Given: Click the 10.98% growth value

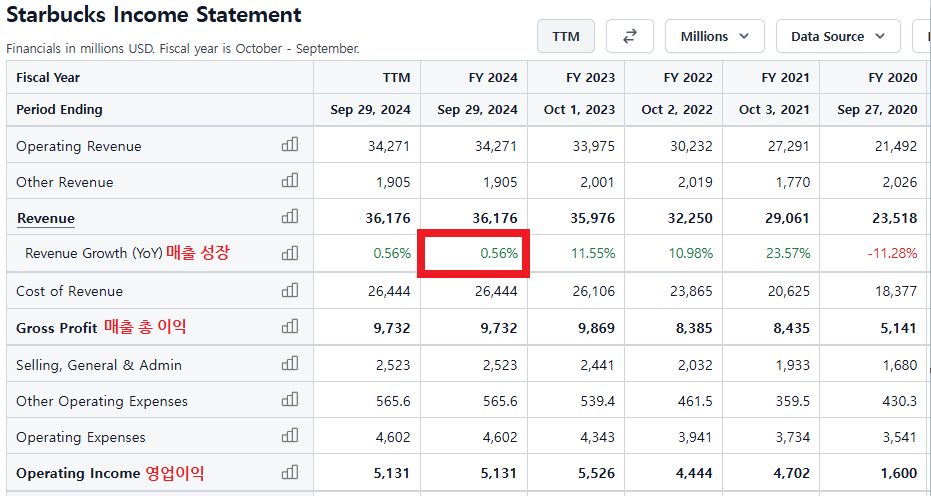Looking at the screenshot, I should [691, 254].
